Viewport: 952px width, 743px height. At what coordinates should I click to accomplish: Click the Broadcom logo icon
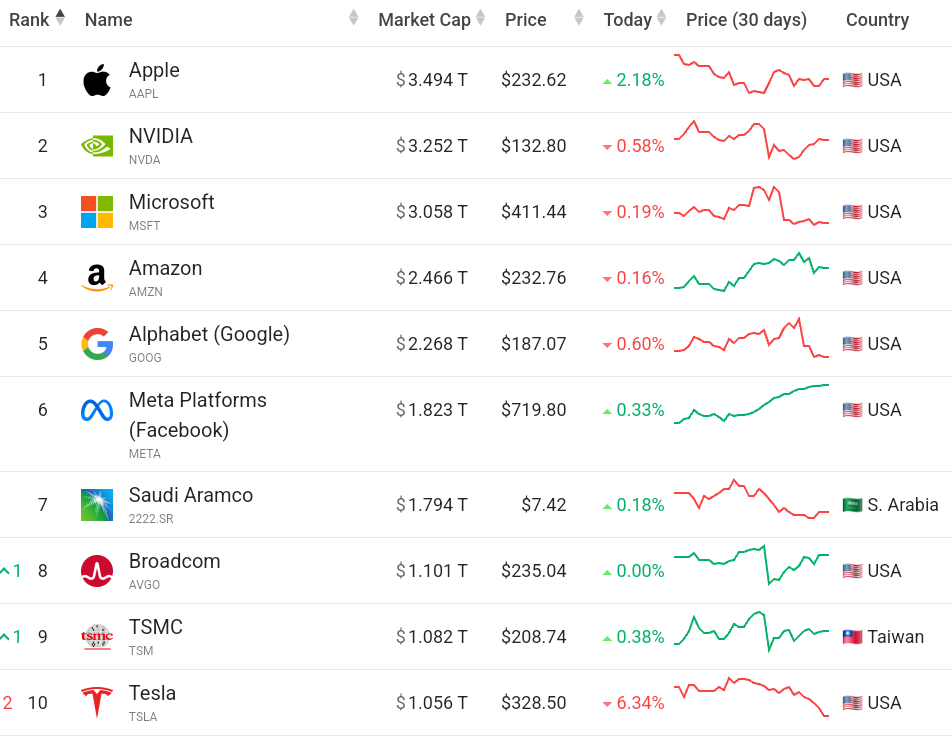click(x=97, y=571)
